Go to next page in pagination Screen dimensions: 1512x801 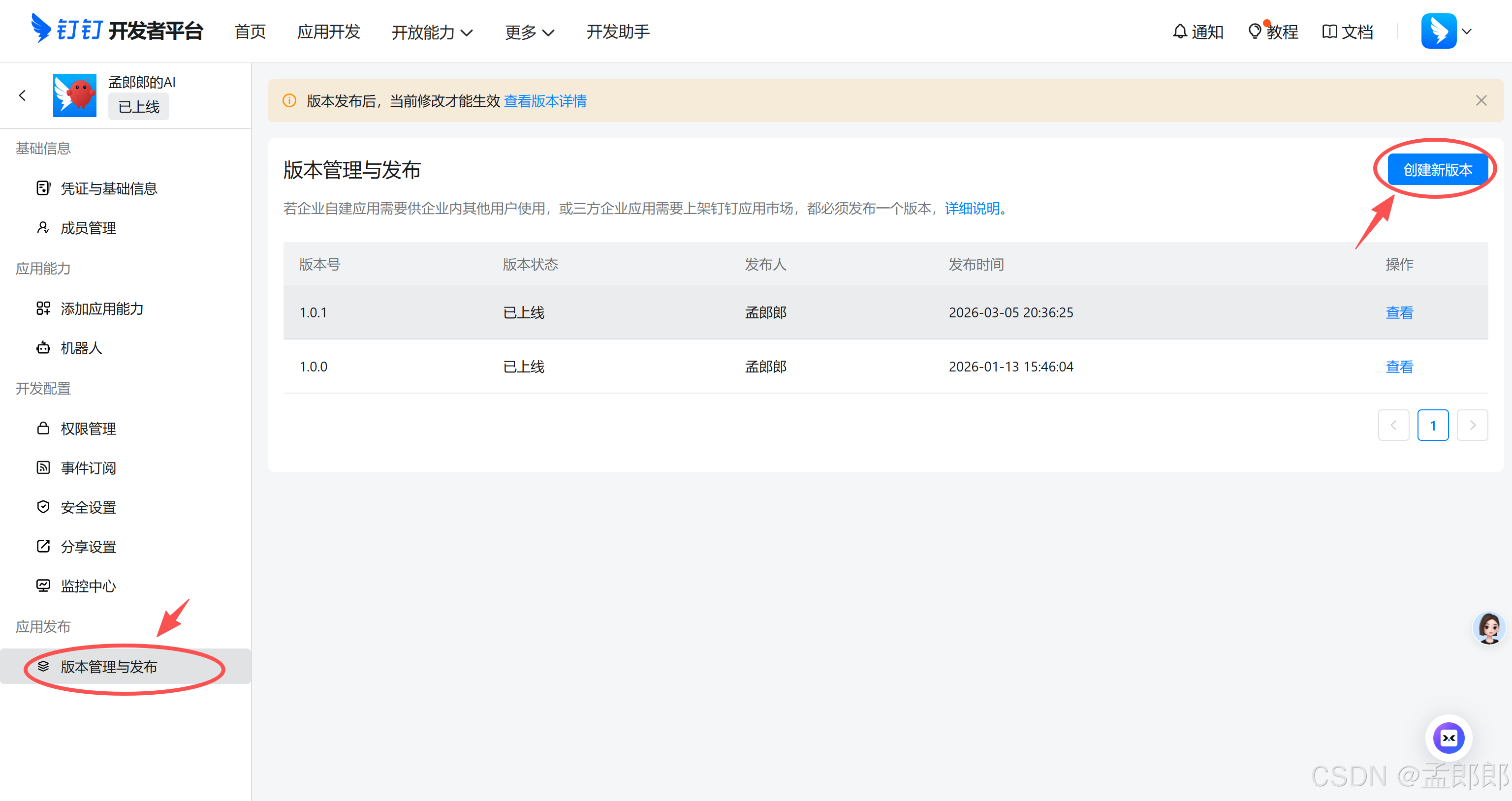click(1472, 425)
